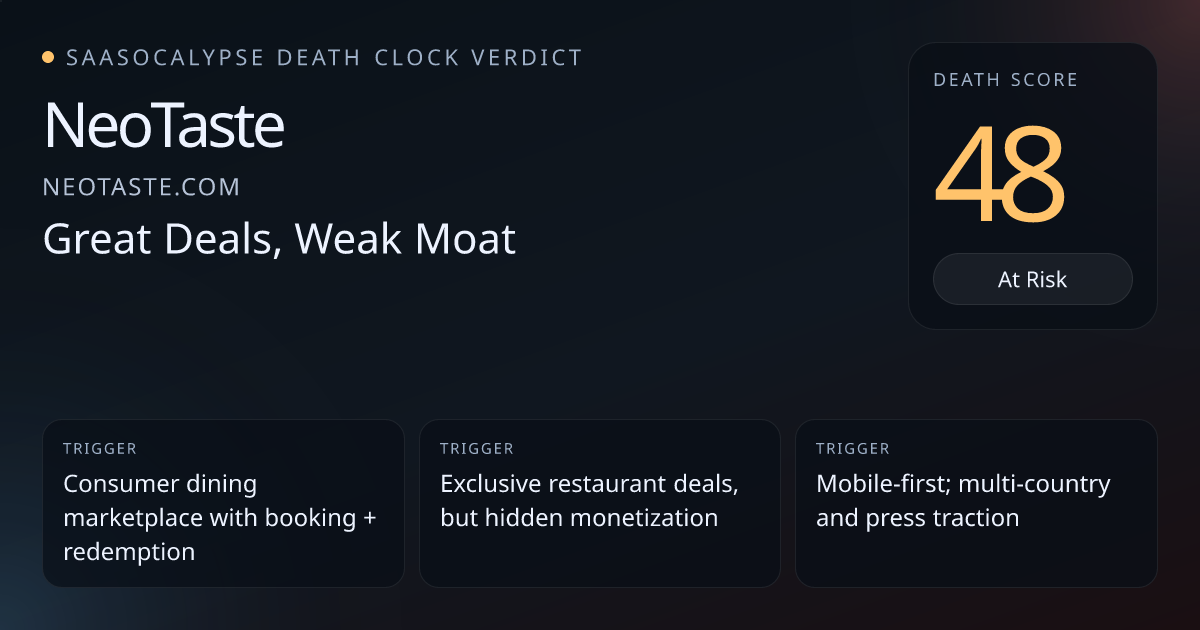Click the Great Deals, Weak Moat headline
The image size is (1200, 630).
[x=279, y=239]
